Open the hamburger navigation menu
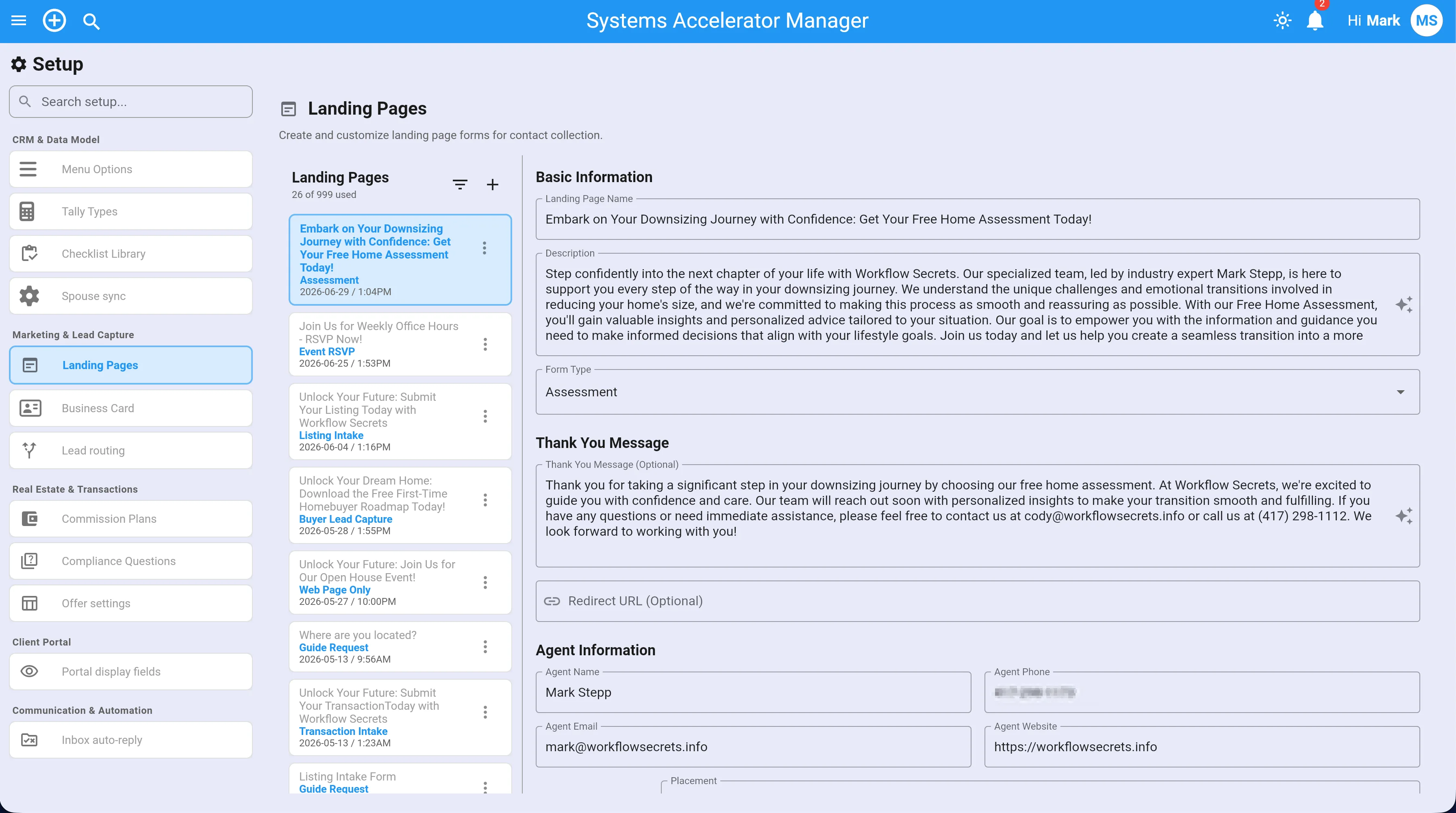This screenshot has height=813, width=1456. point(19,21)
